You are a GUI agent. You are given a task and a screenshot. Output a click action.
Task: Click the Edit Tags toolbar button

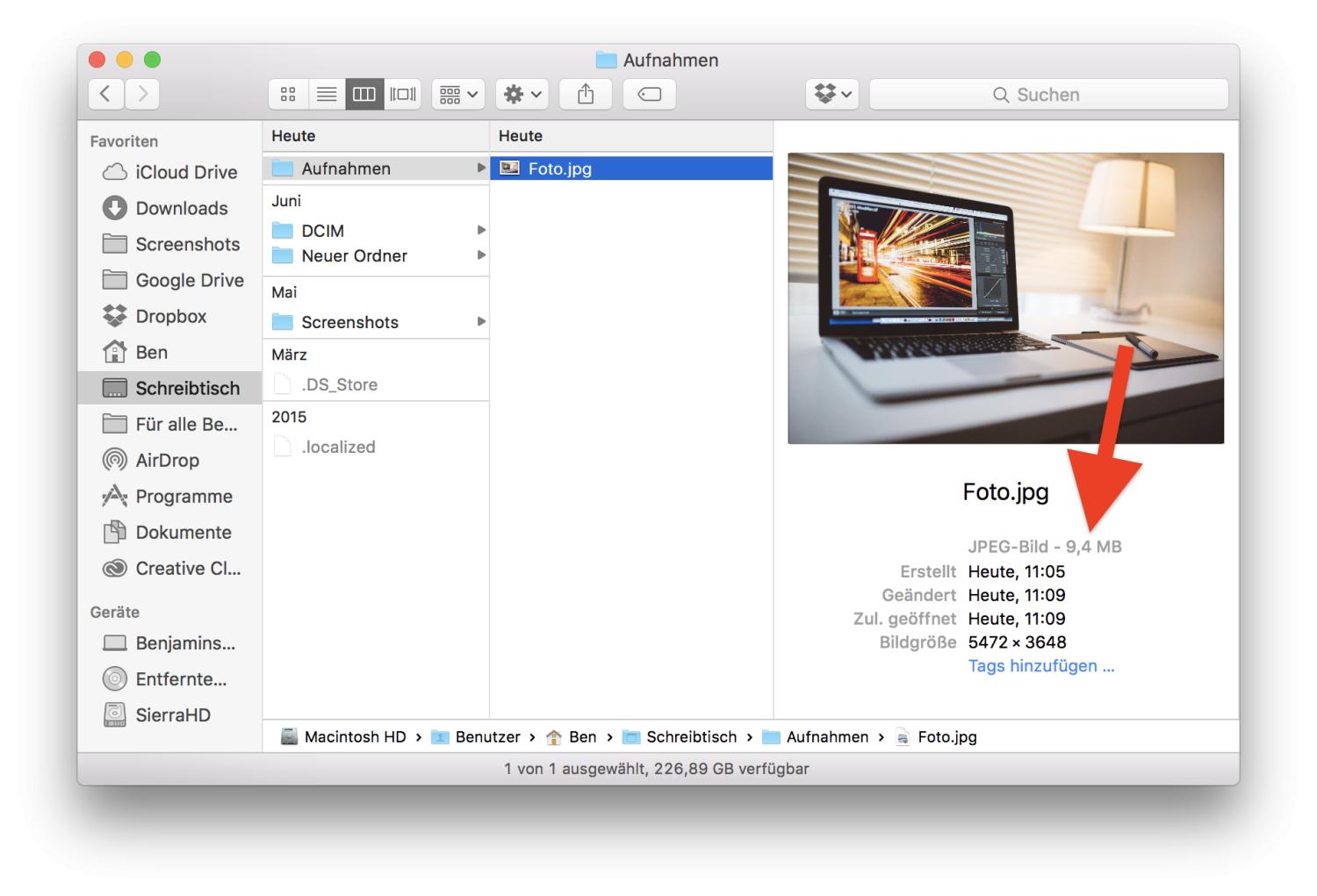click(650, 94)
